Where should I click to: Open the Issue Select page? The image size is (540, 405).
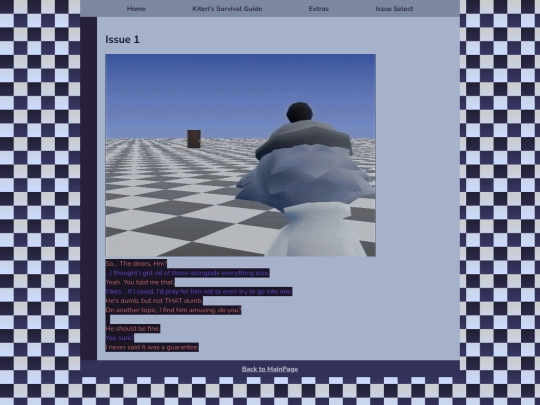(x=394, y=9)
